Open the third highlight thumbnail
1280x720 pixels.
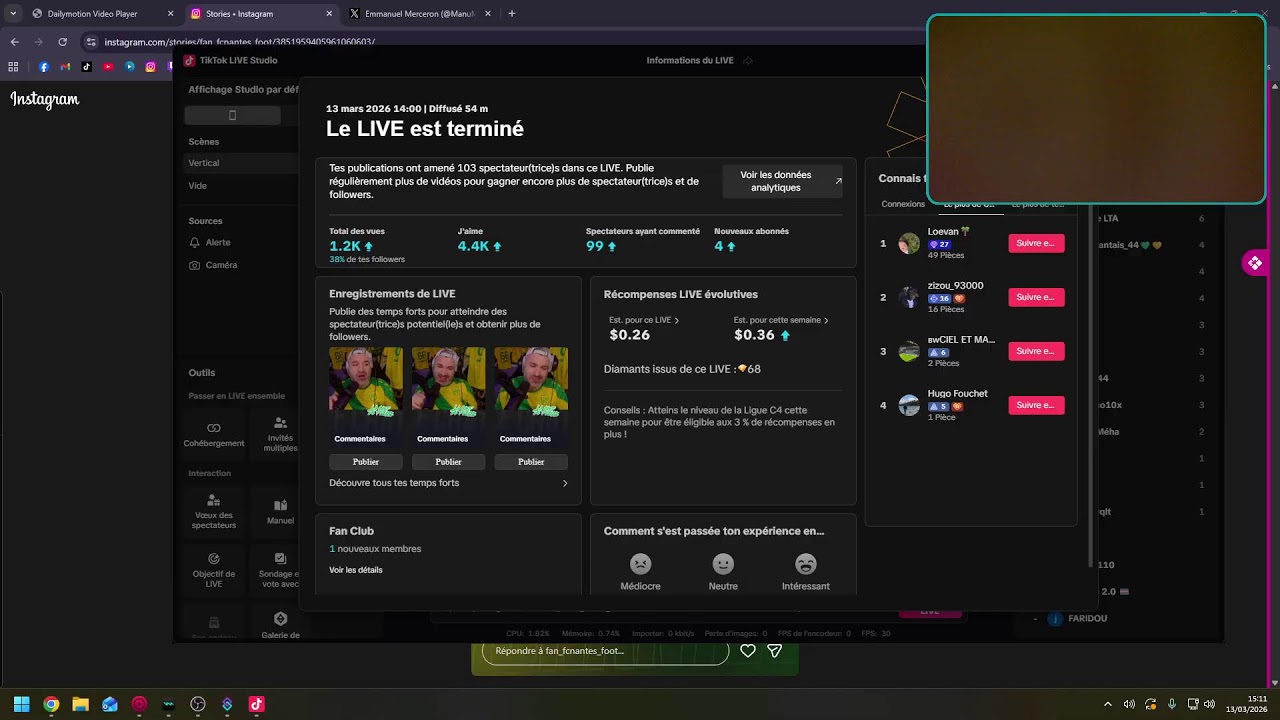[531, 382]
